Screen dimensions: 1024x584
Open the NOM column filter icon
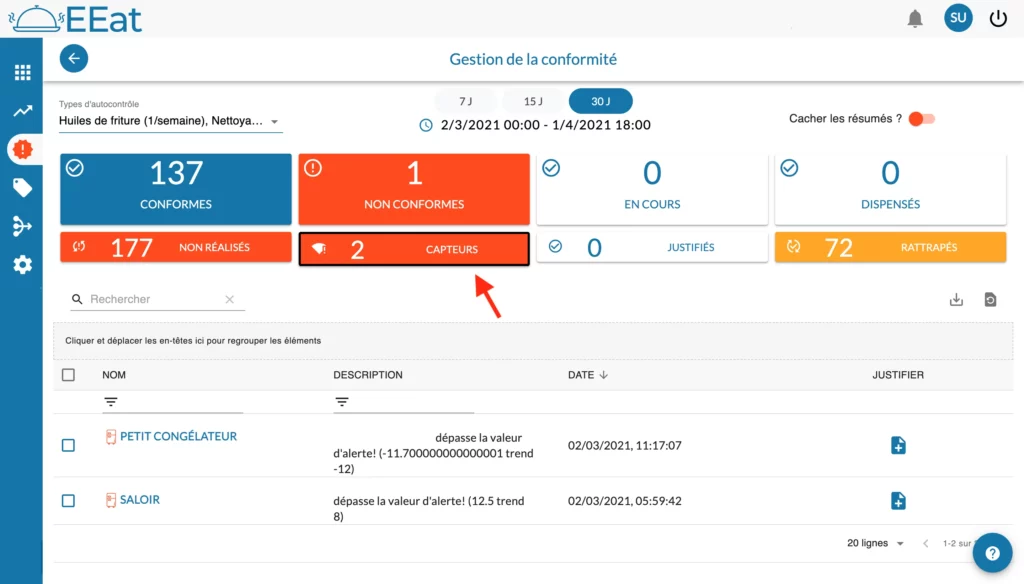[x=111, y=402]
